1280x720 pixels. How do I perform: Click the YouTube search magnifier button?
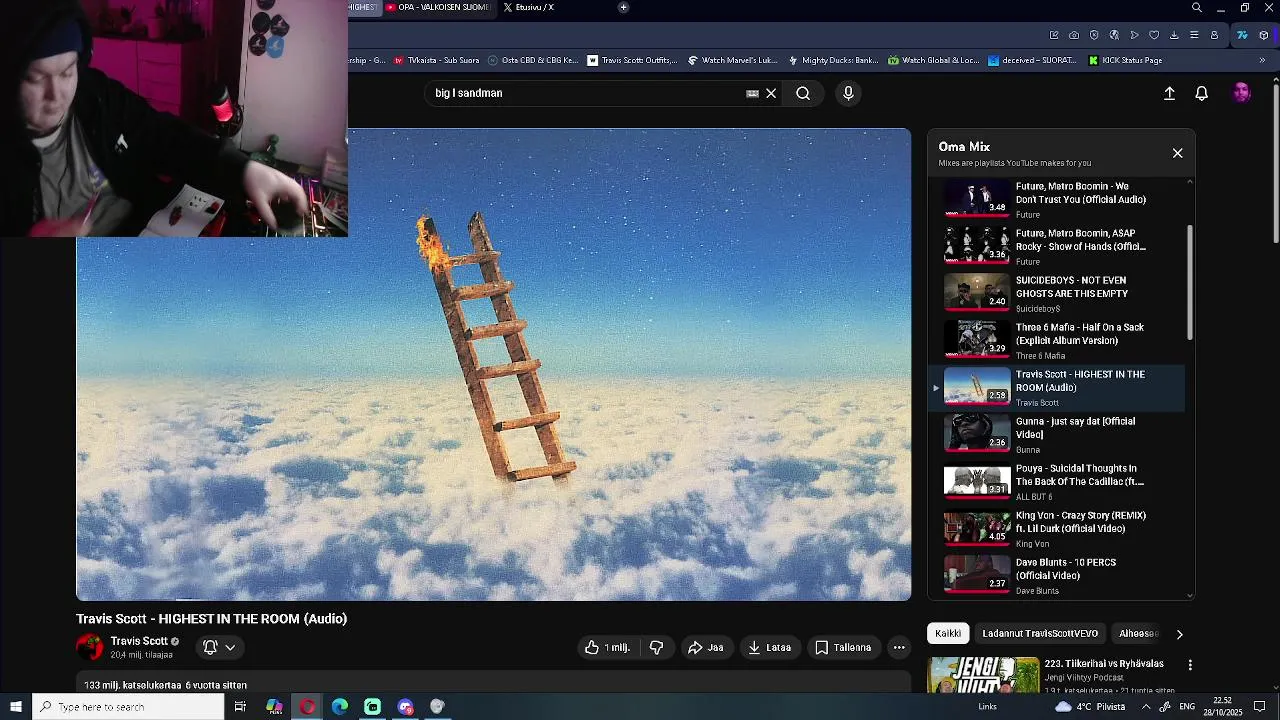[x=803, y=93]
